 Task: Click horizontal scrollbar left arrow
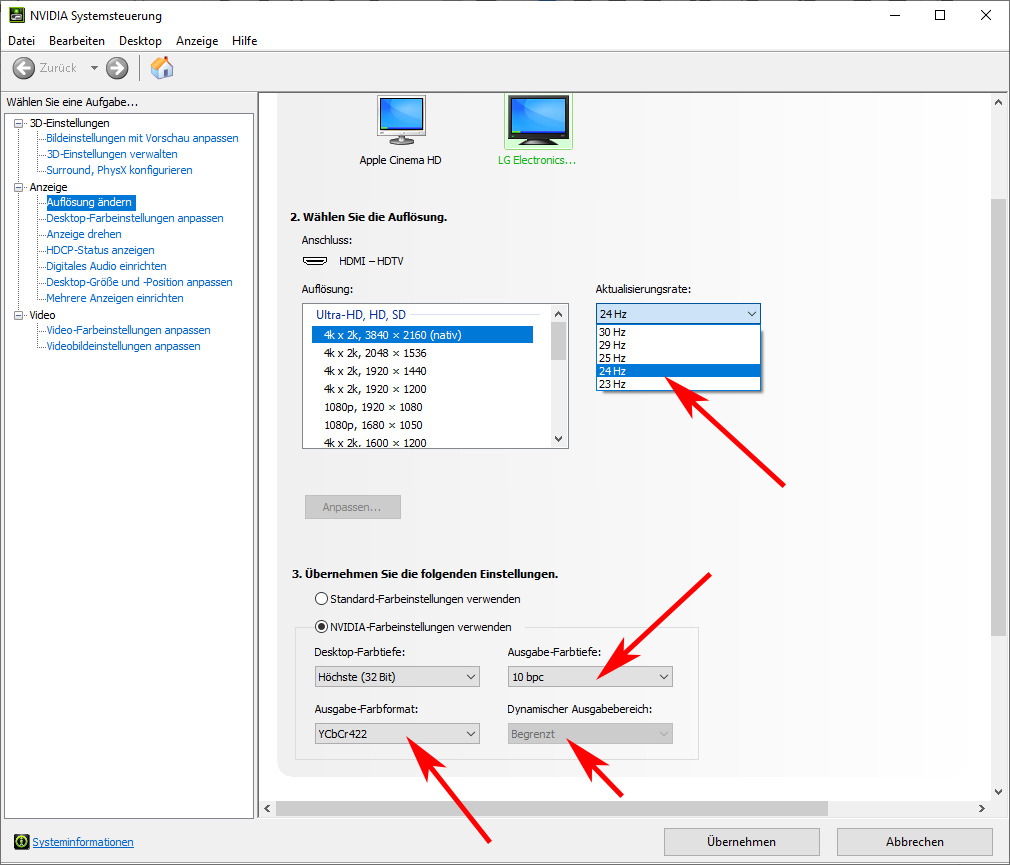pos(268,808)
